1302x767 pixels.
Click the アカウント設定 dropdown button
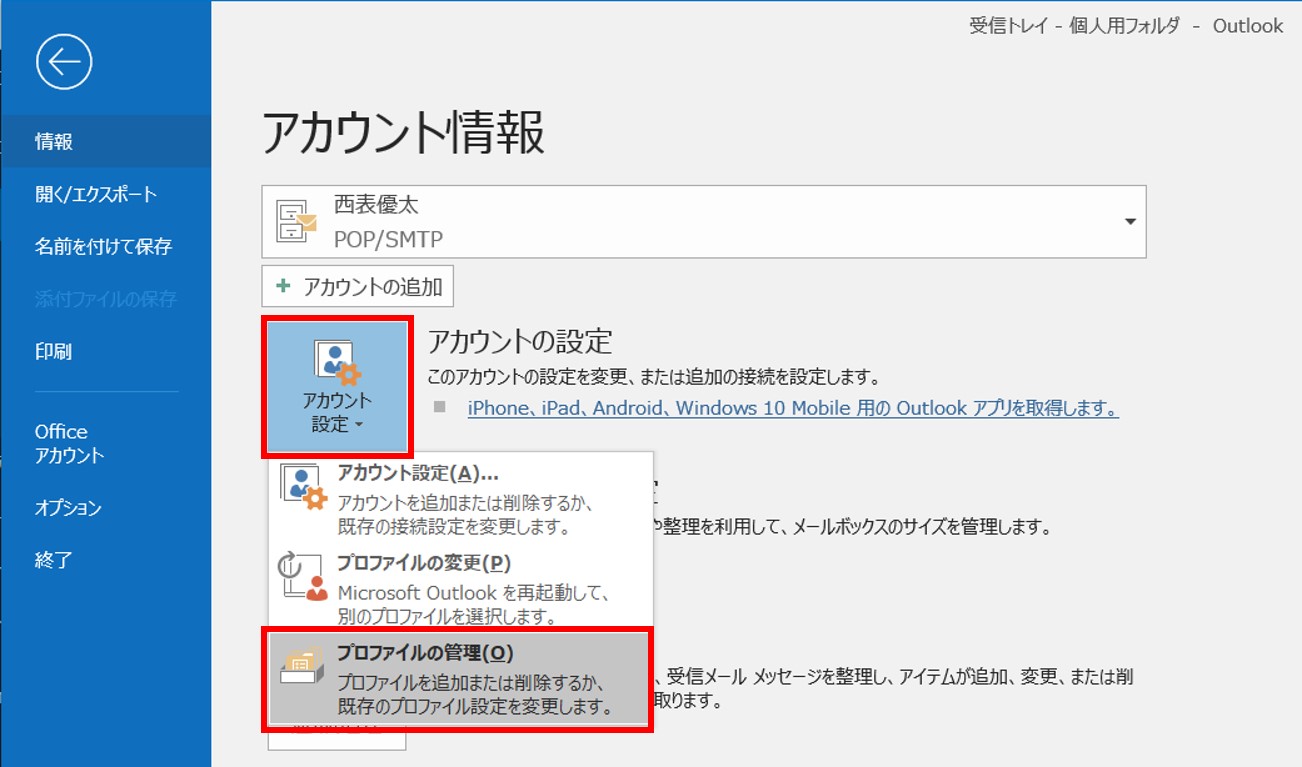(337, 385)
